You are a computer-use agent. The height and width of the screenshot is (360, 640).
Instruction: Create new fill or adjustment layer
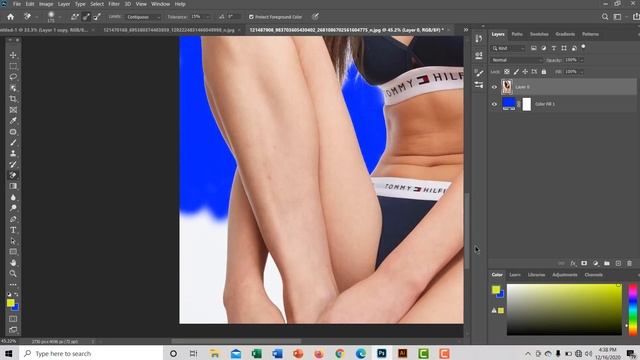(x=596, y=264)
